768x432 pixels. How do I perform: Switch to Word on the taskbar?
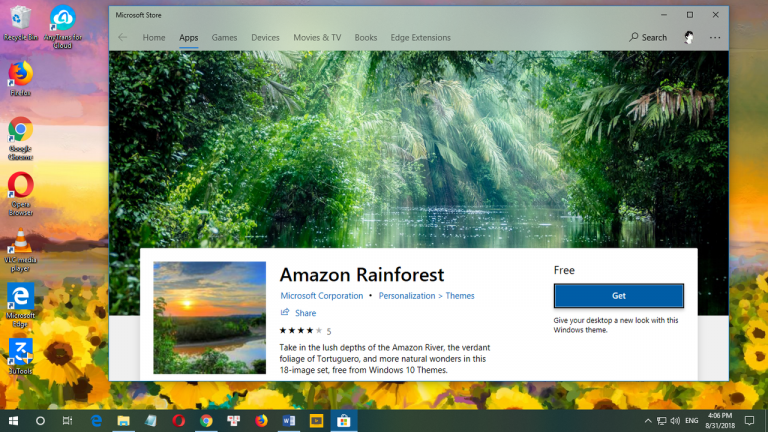[x=288, y=421]
